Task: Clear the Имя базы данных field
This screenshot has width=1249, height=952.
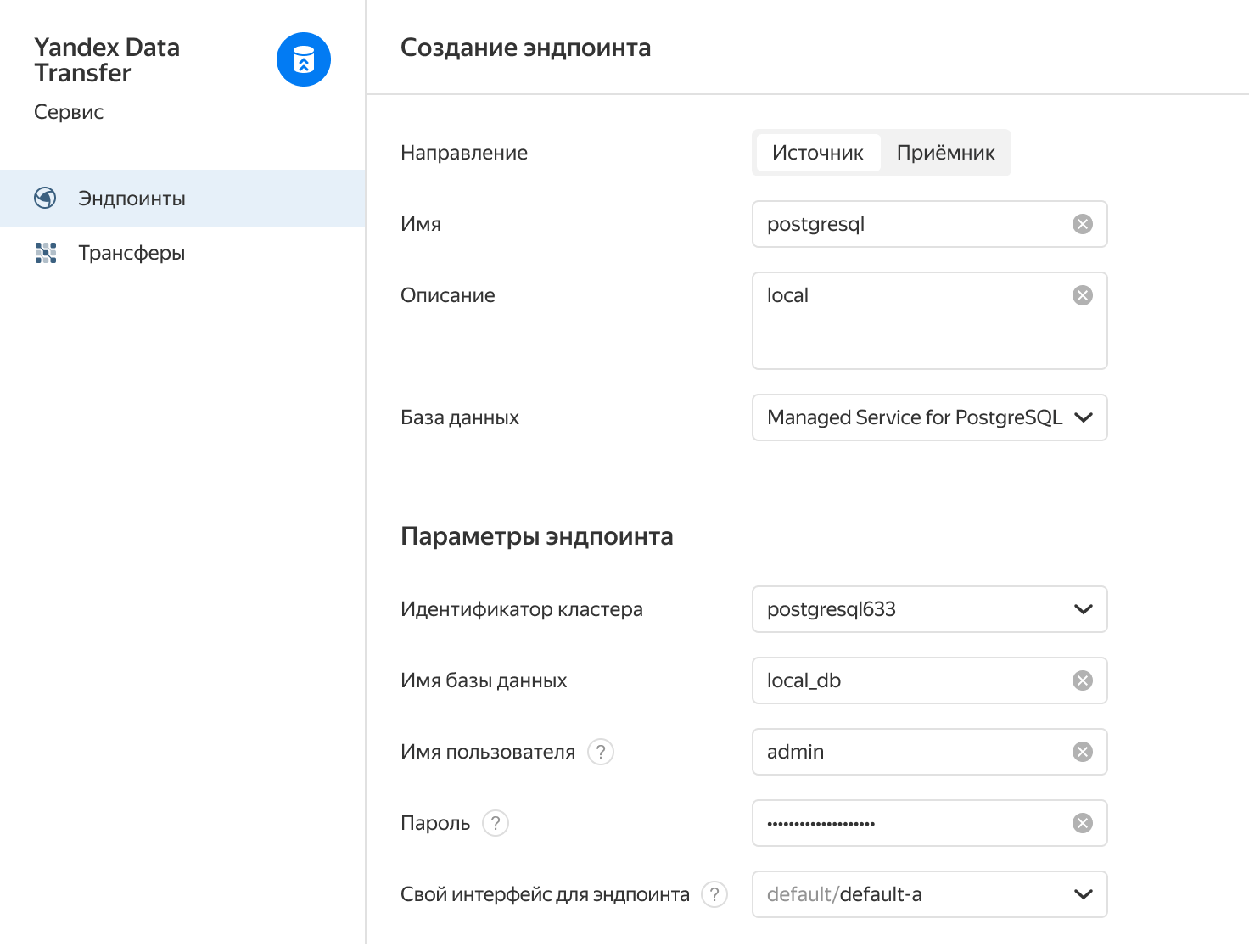Action: click(1083, 680)
